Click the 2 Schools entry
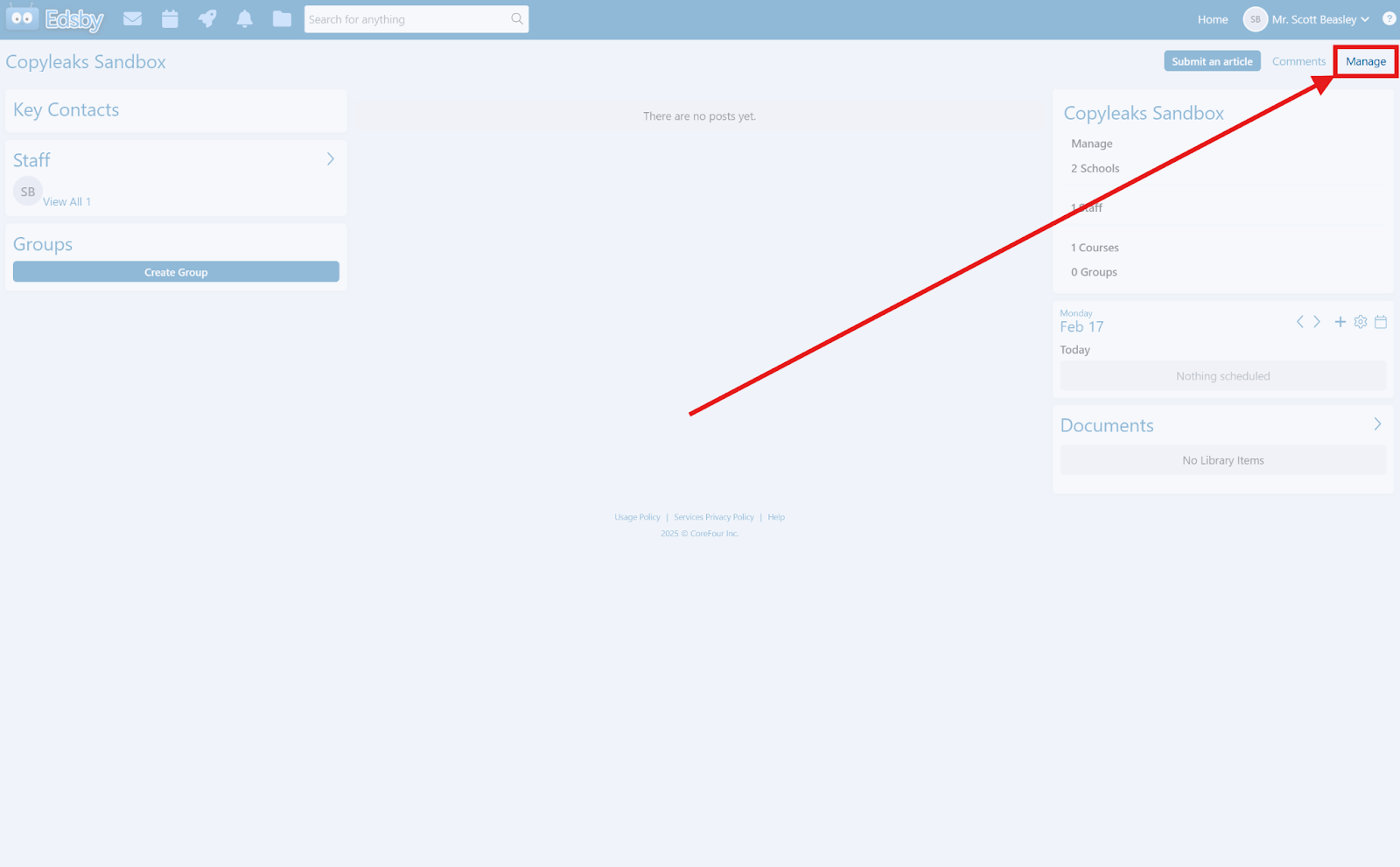 (1095, 168)
